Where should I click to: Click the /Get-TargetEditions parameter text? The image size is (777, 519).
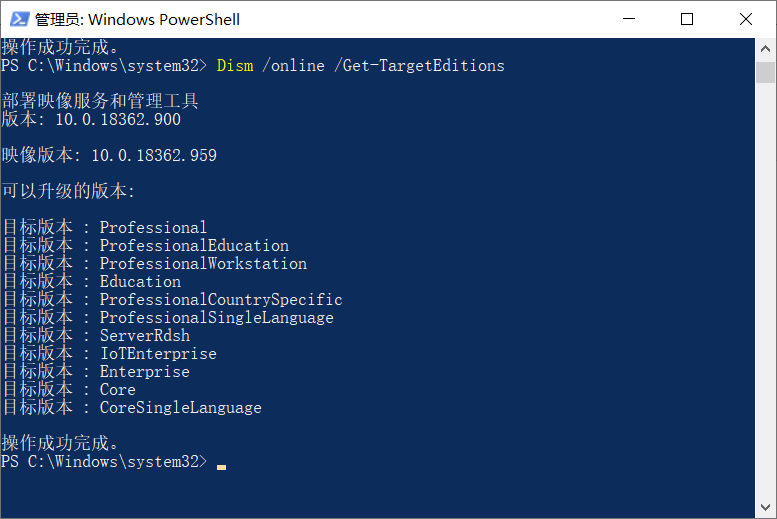click(x=419, y=65)
